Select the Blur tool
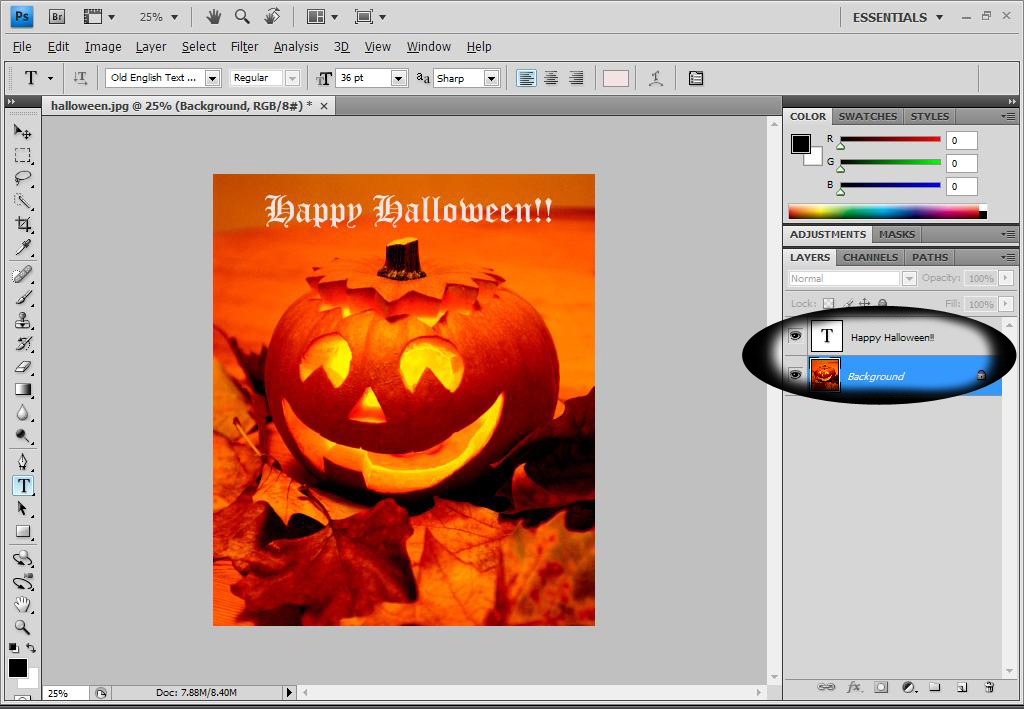Image resolution: width=1024 pixels, height=709 pixels. pyautogui.click(x=22, y=413)
